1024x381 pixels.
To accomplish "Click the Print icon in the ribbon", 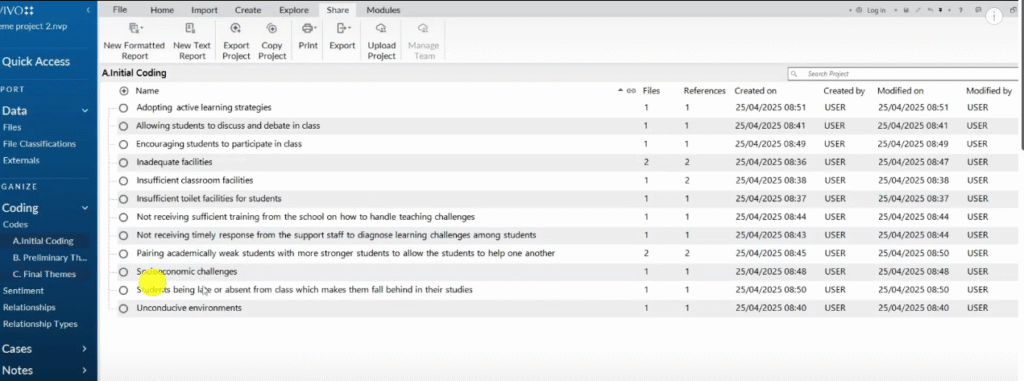I will click(x=308, y=28).
